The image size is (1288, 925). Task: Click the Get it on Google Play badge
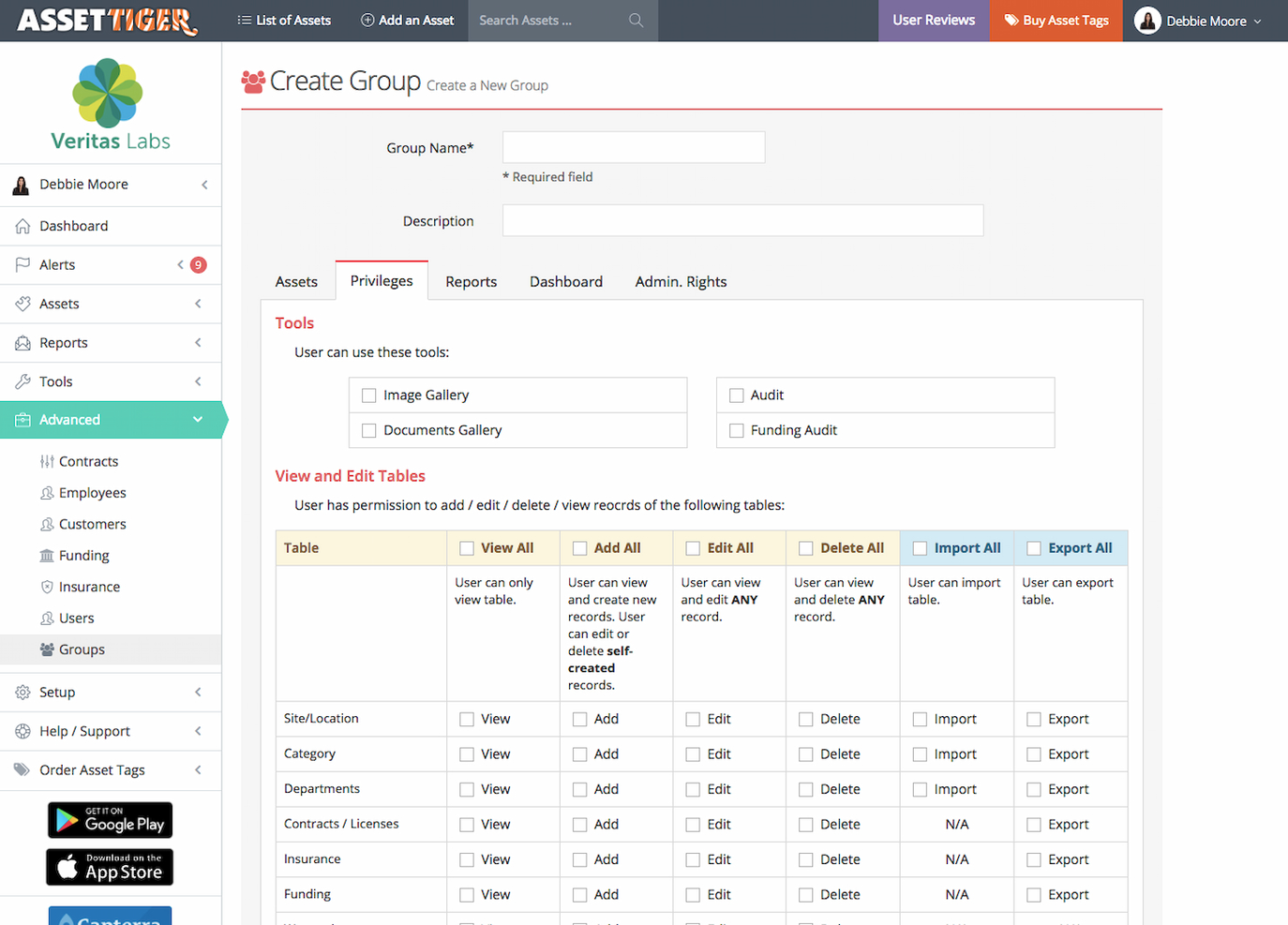pos(109,820)
